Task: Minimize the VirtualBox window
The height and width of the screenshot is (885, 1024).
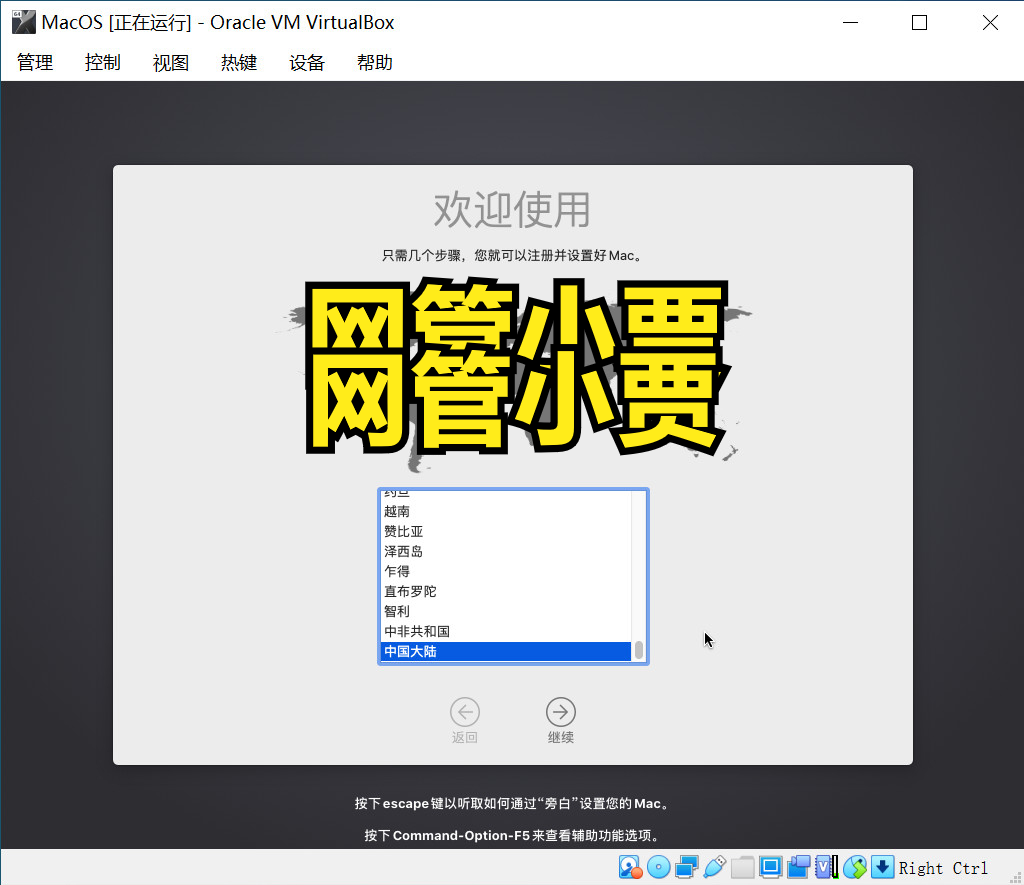Action: pos(850,23)
